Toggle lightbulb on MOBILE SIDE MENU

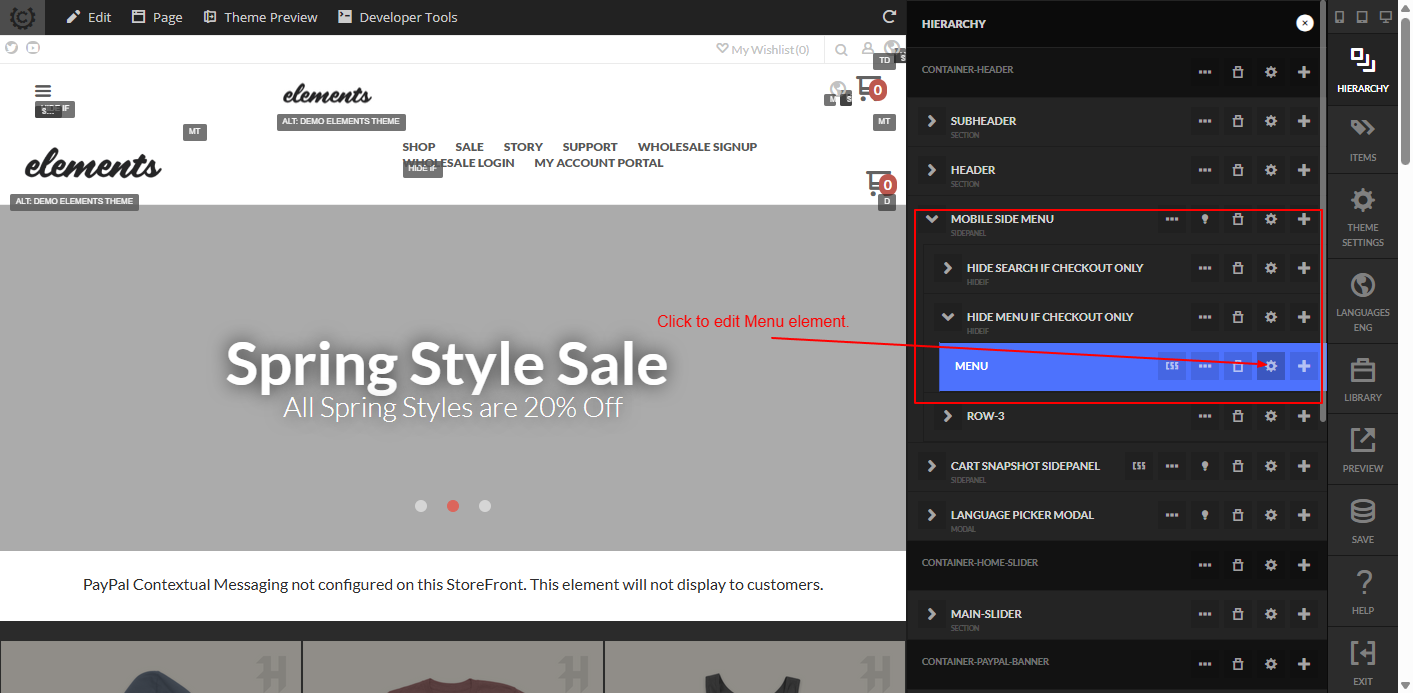click(x=1205, y=219)
